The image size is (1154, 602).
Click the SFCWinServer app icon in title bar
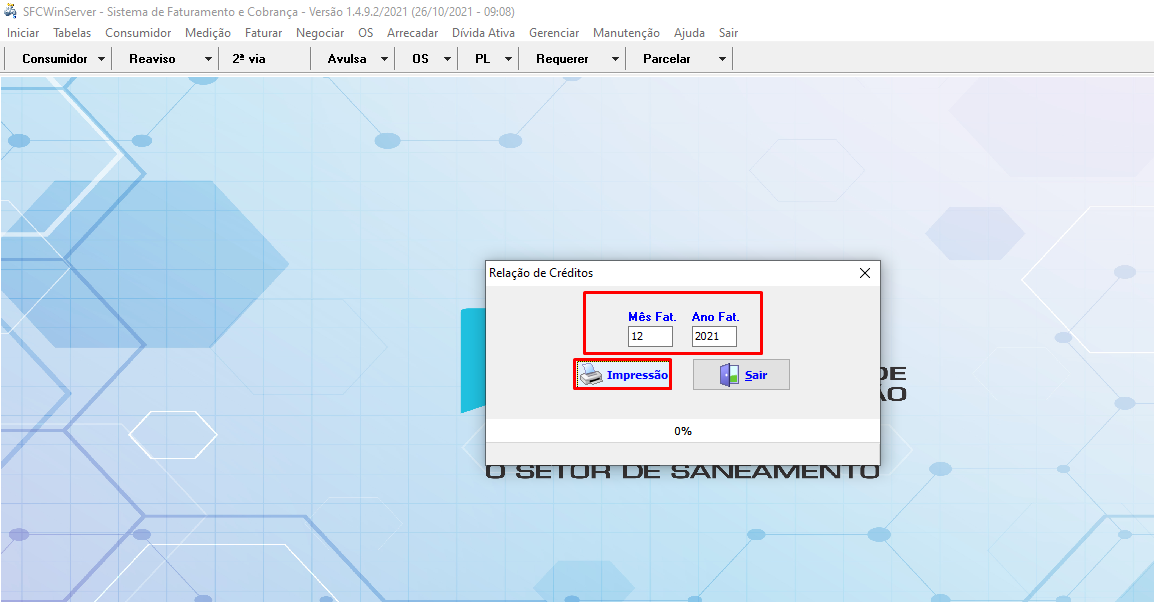11,12
